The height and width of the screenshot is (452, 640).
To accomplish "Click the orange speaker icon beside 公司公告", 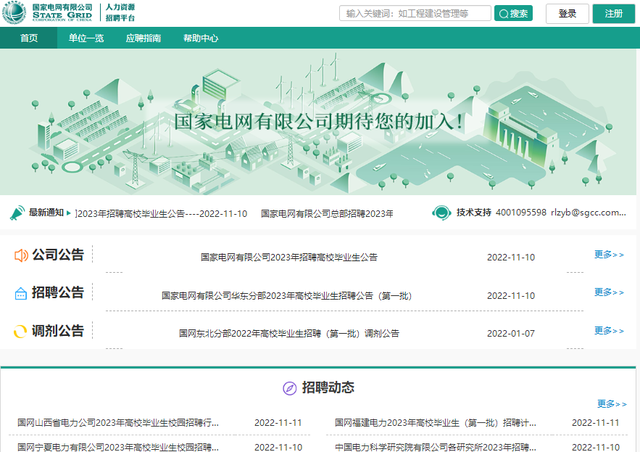I will coord(21,256).
